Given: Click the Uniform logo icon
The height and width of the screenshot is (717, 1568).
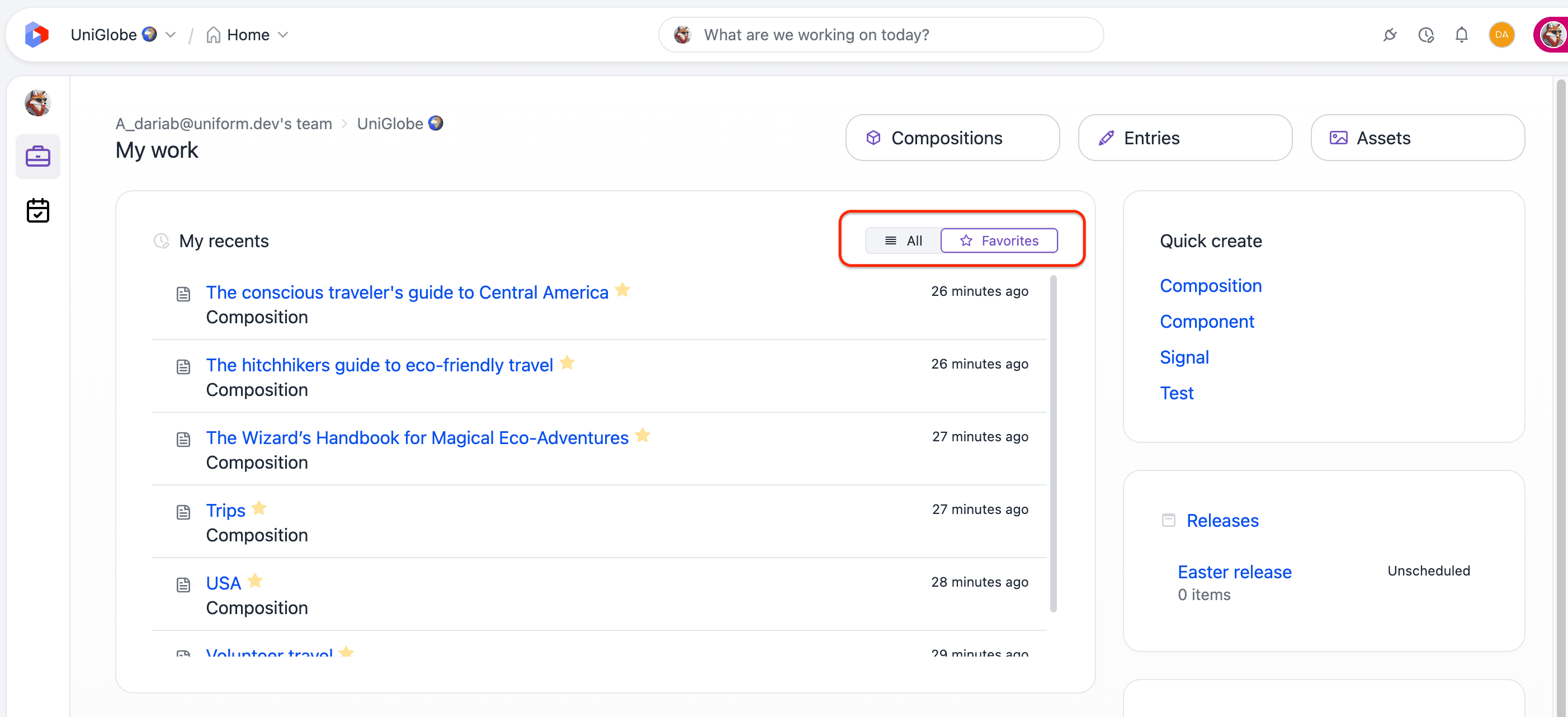Looking at the screenshot, I should (x=36, y=35).
